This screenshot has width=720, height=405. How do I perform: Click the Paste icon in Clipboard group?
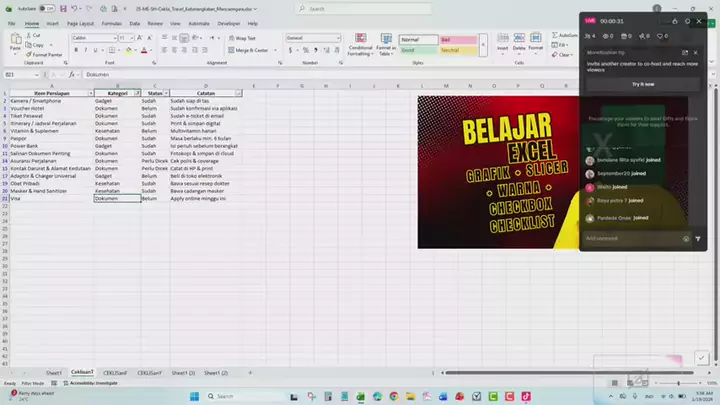coord(15,43)
